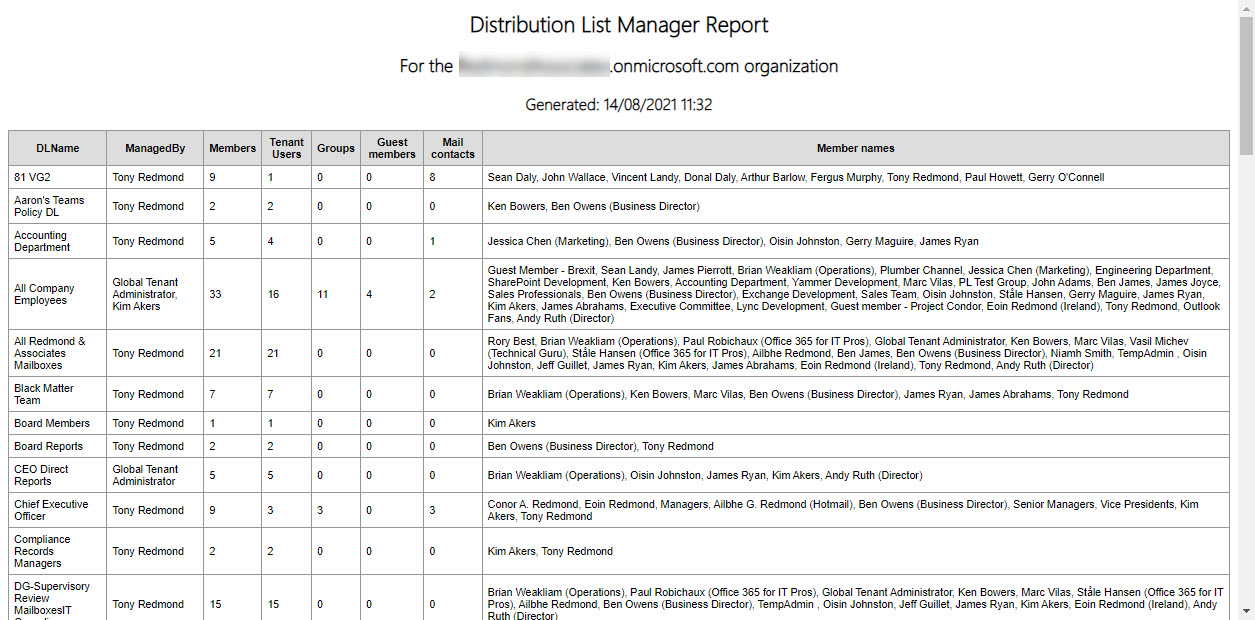Viewport: 1255px width, 620px height.
Task: Click the Black Matter Team list name
Action: click(x=44, y=394)
